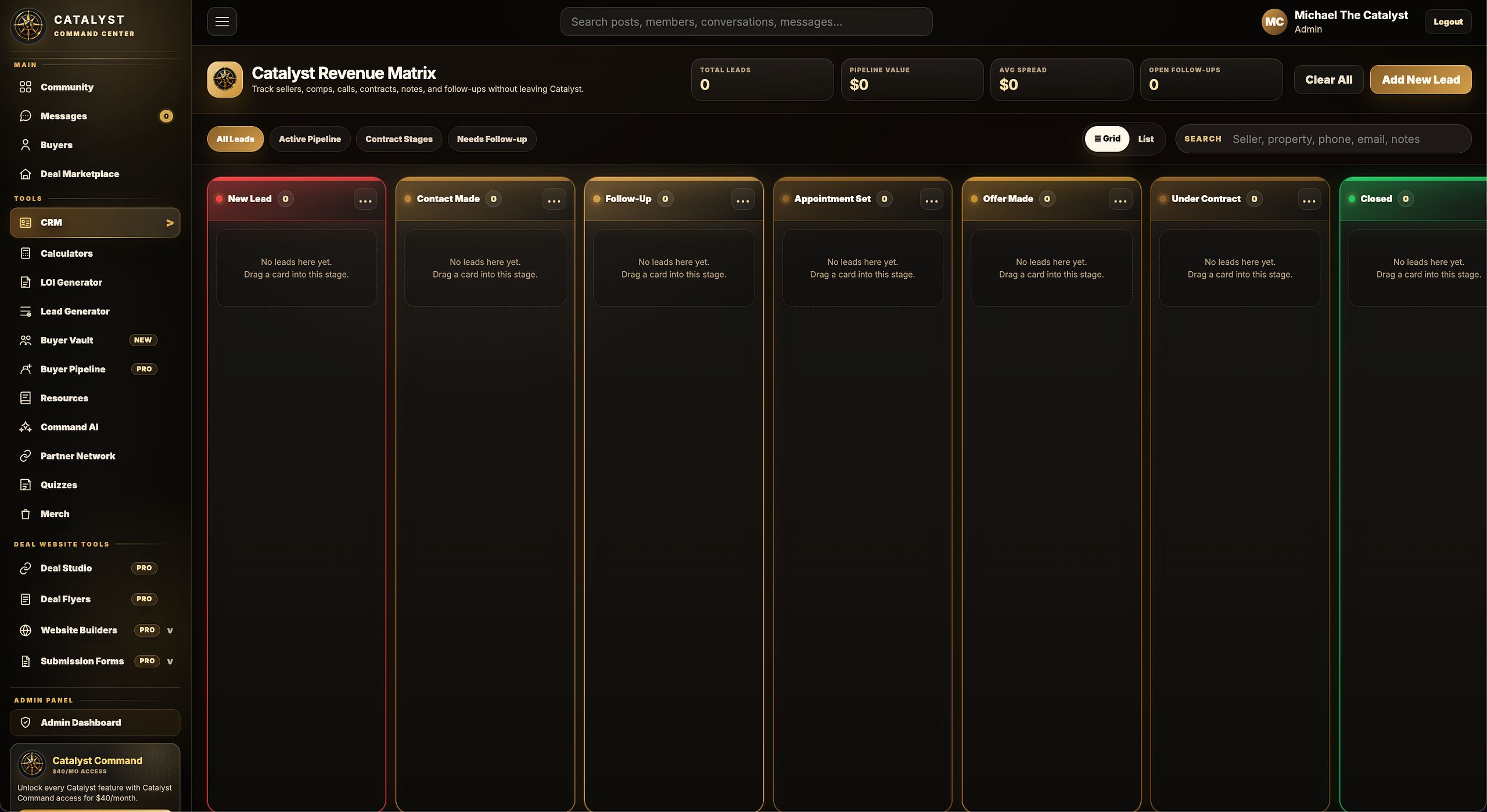Open the Contact Made column options menu

(x=554, y=199)
